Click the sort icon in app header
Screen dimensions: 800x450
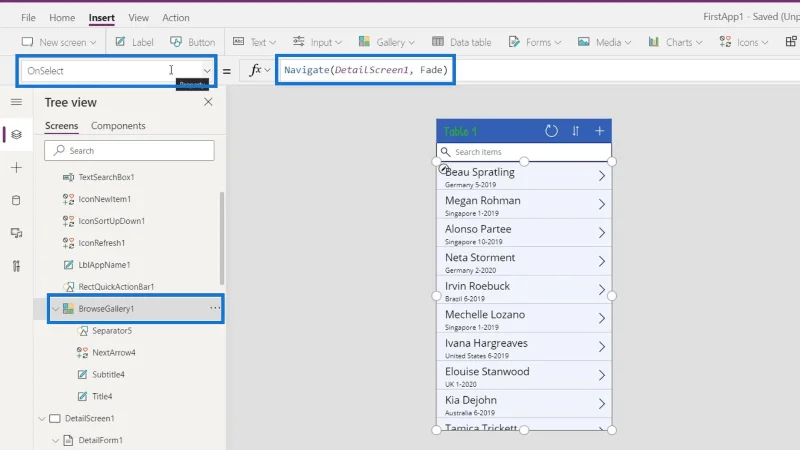(576, 131)
